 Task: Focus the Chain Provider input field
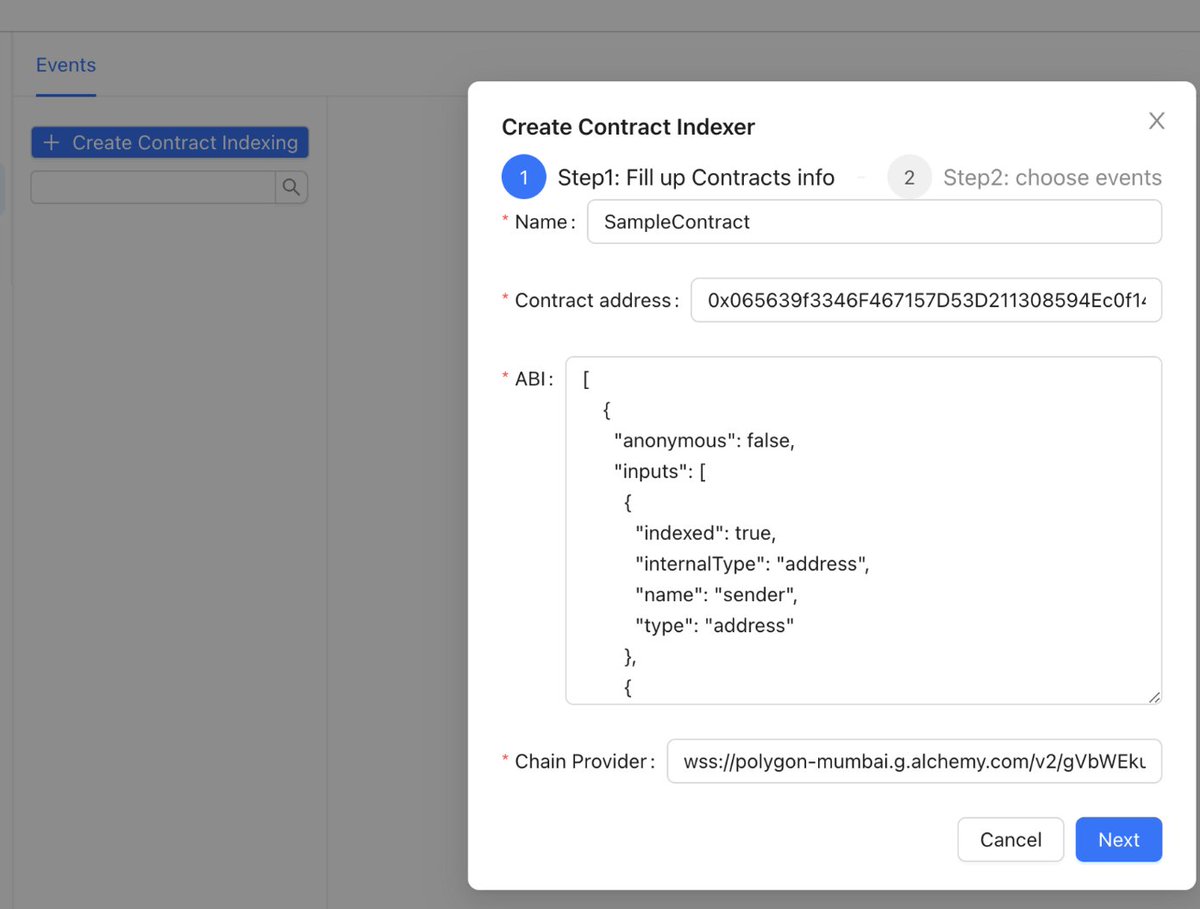[914, 761]
